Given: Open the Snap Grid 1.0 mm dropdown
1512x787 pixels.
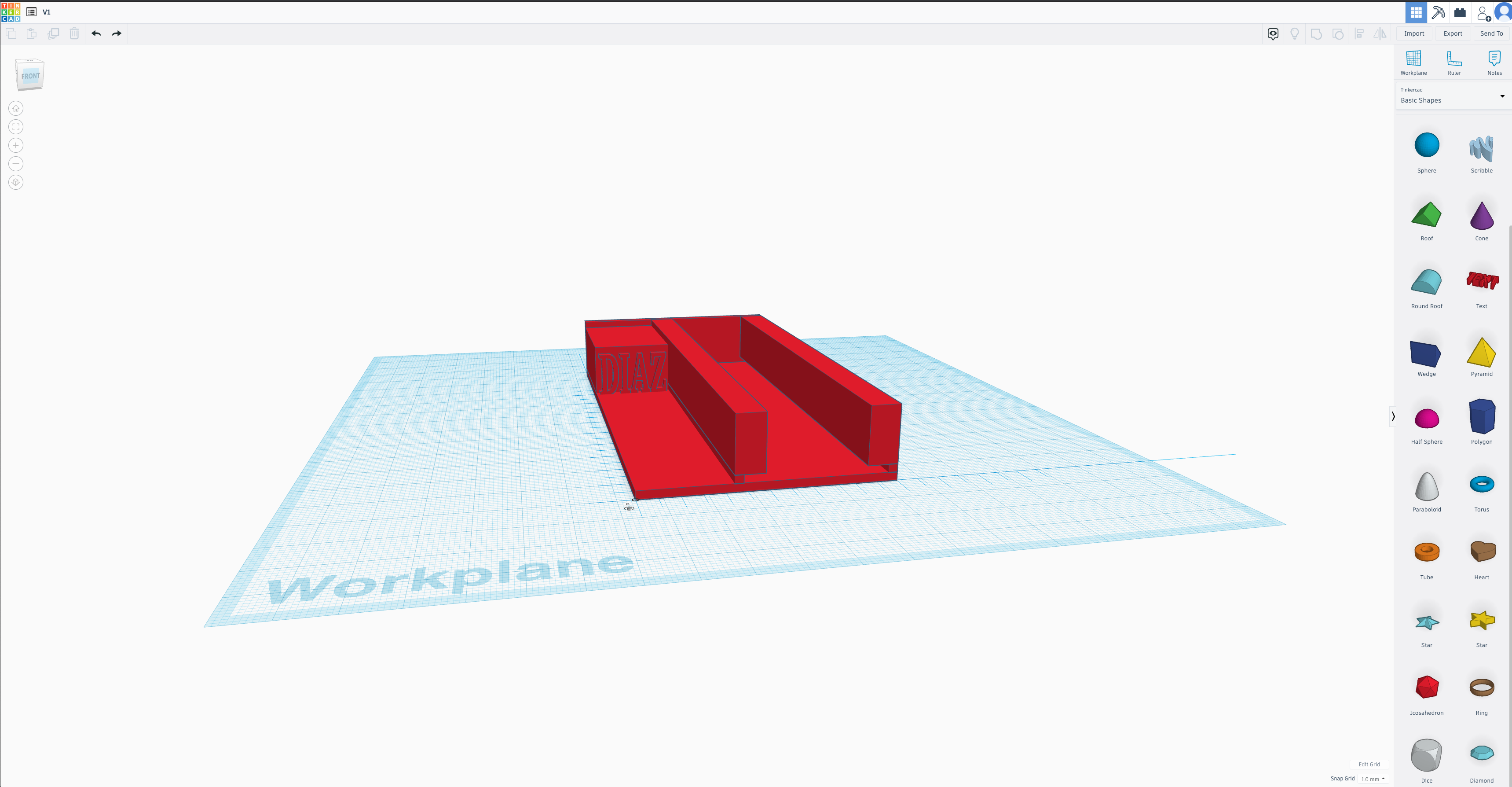Looking at the screenshot, I should [x=1373, y=779].
